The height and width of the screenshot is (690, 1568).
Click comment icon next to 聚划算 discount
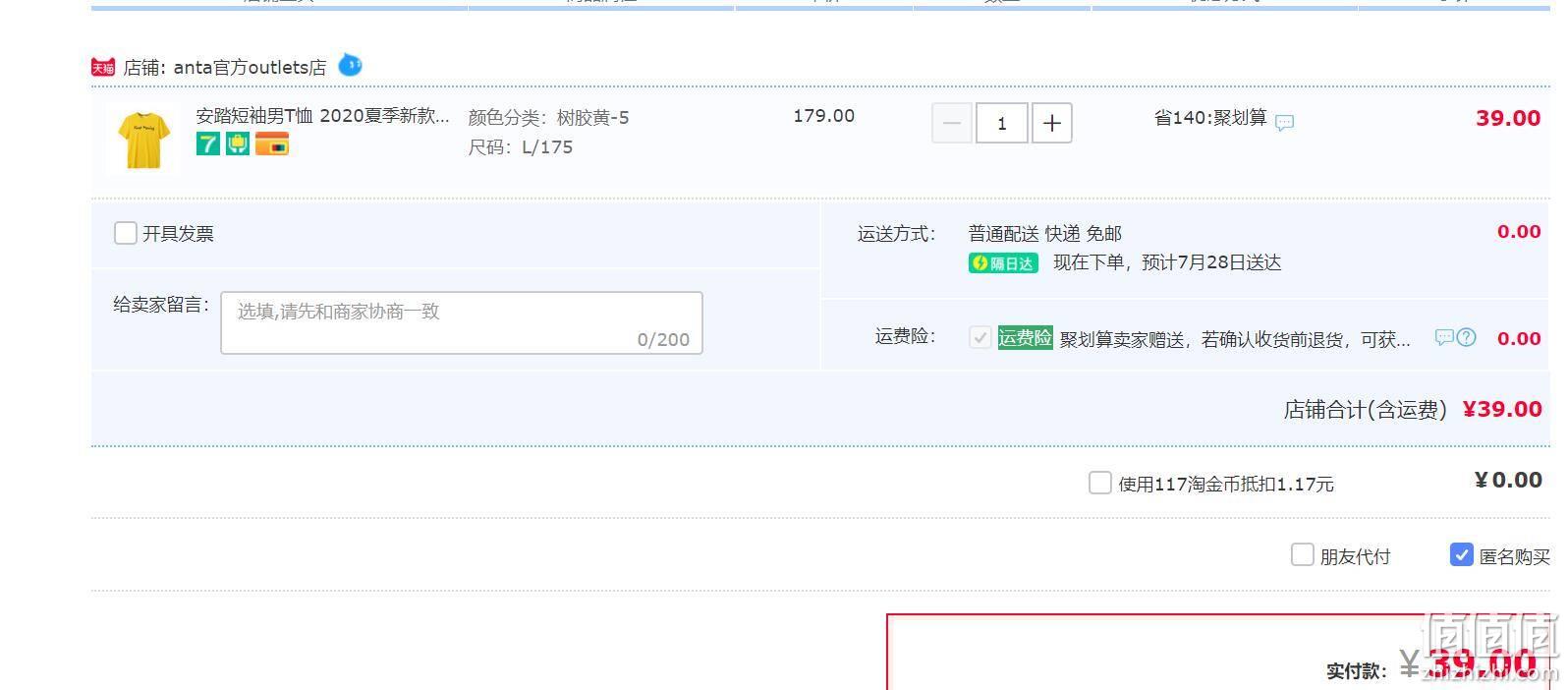click(x=1284, y=123)
